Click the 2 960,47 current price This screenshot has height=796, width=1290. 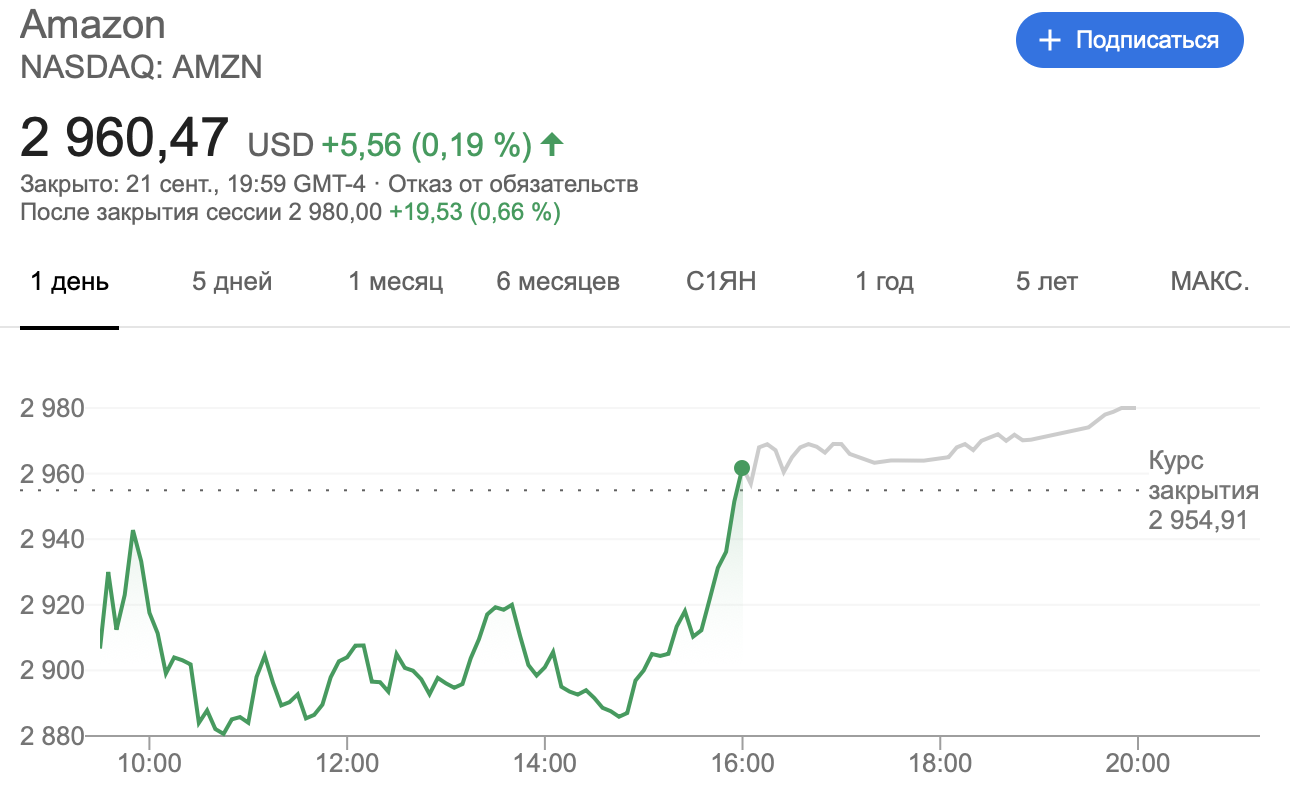point(125,138)
